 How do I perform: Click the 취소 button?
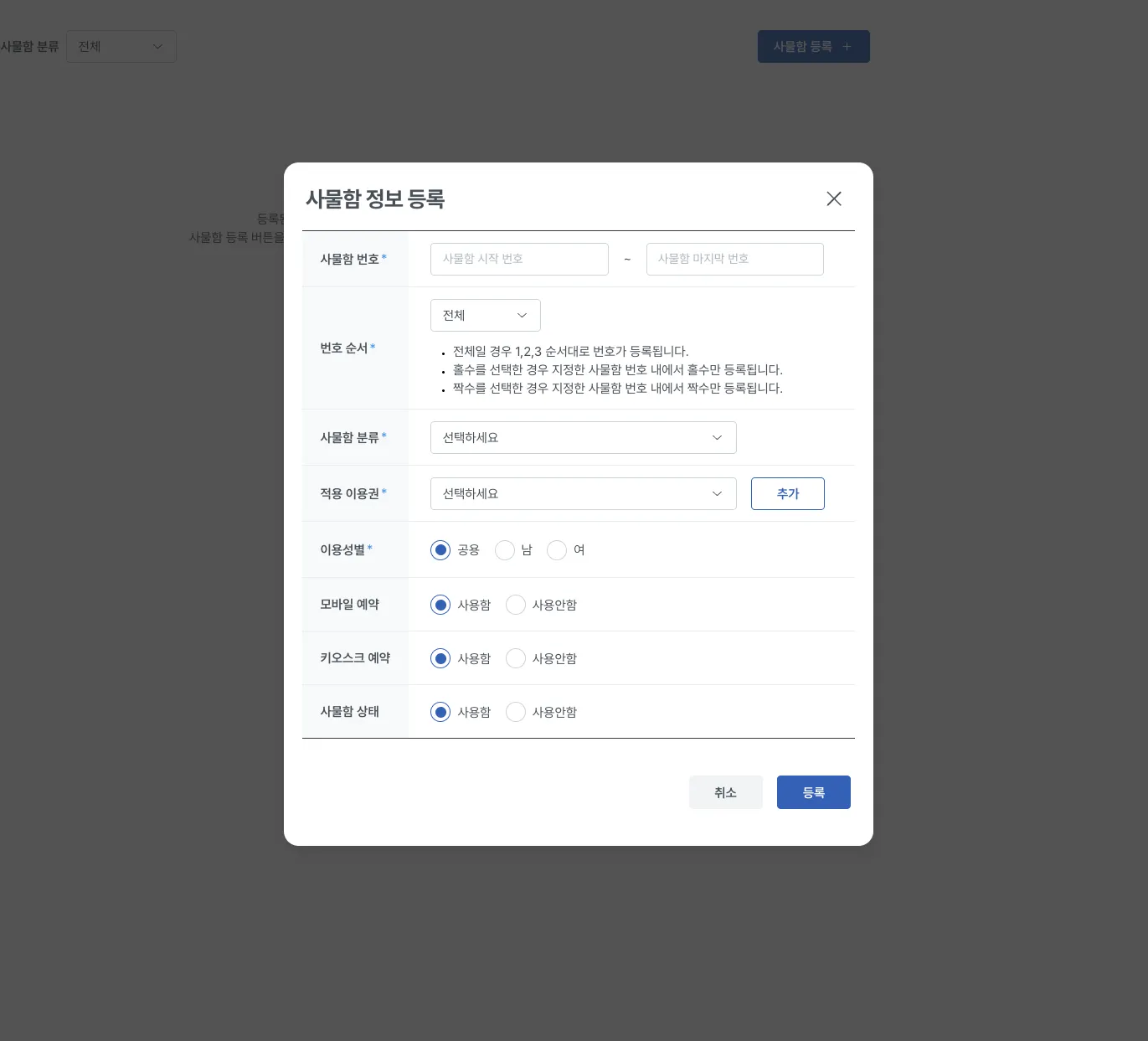(726, 792)
